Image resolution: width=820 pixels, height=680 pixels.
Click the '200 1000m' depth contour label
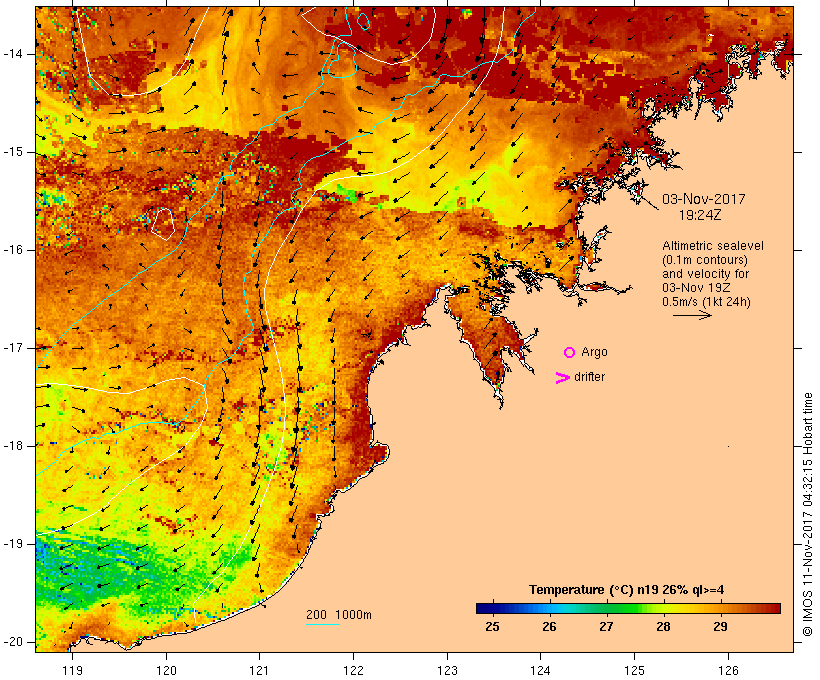point(339,615)
